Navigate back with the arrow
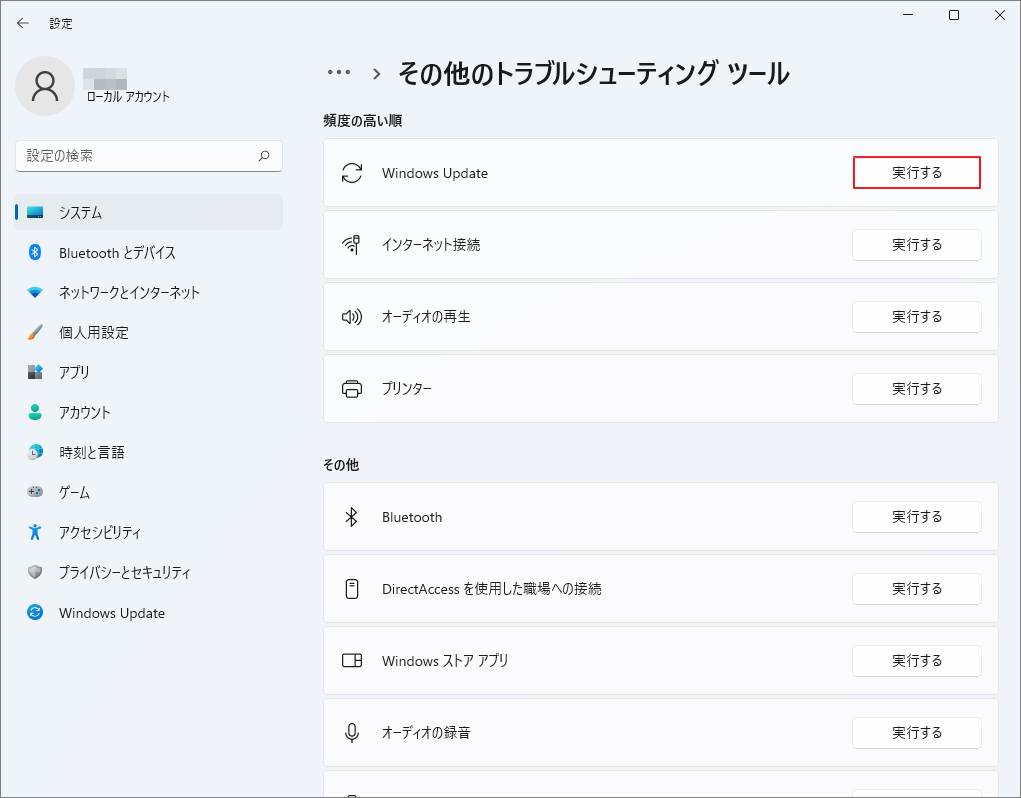The image size is (1021, 798). 22,22
